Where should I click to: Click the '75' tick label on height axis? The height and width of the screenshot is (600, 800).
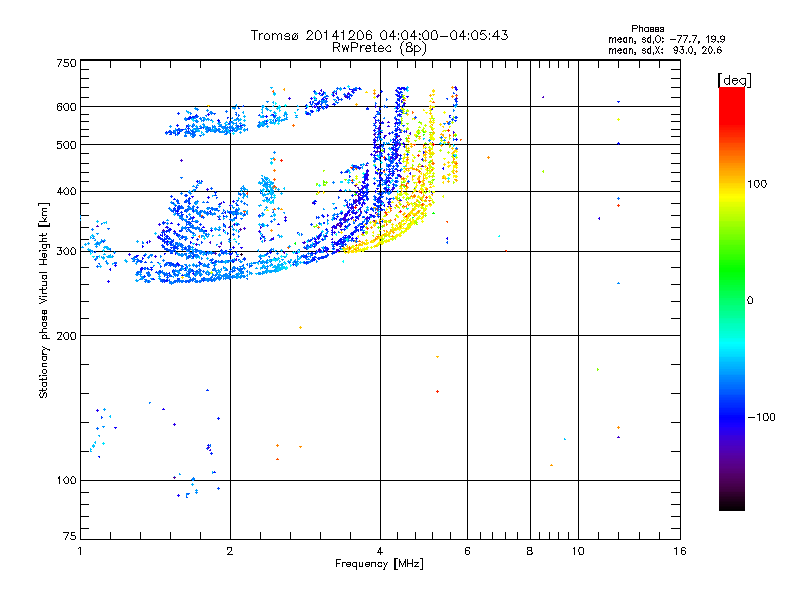pyautogui.click(x=70, y=536)
